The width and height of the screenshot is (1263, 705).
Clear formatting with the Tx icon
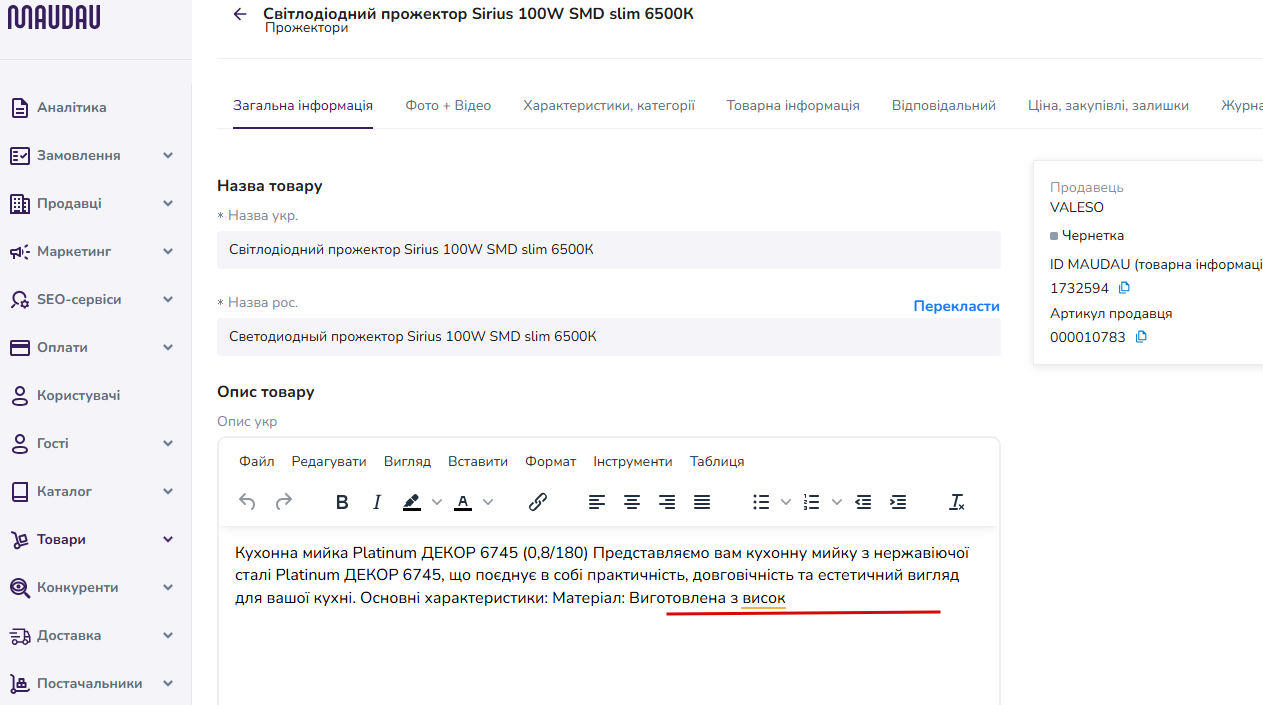[957, 502]
